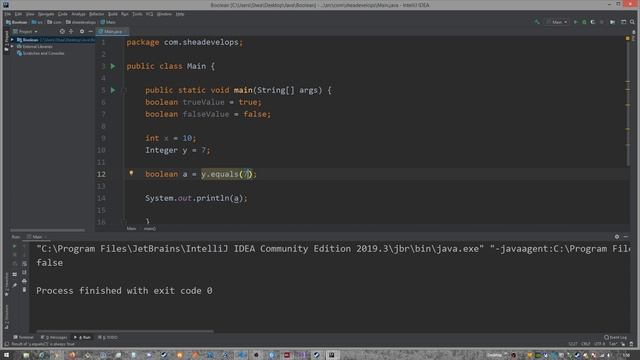Image resolution: width=640 pixels, height=360 pixels.
Task: Open the Project panel settings gear
Action: [82, 31]
